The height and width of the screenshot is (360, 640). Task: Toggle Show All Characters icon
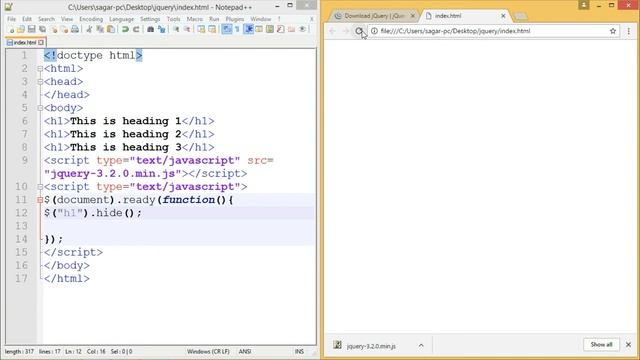pos(237,29)
